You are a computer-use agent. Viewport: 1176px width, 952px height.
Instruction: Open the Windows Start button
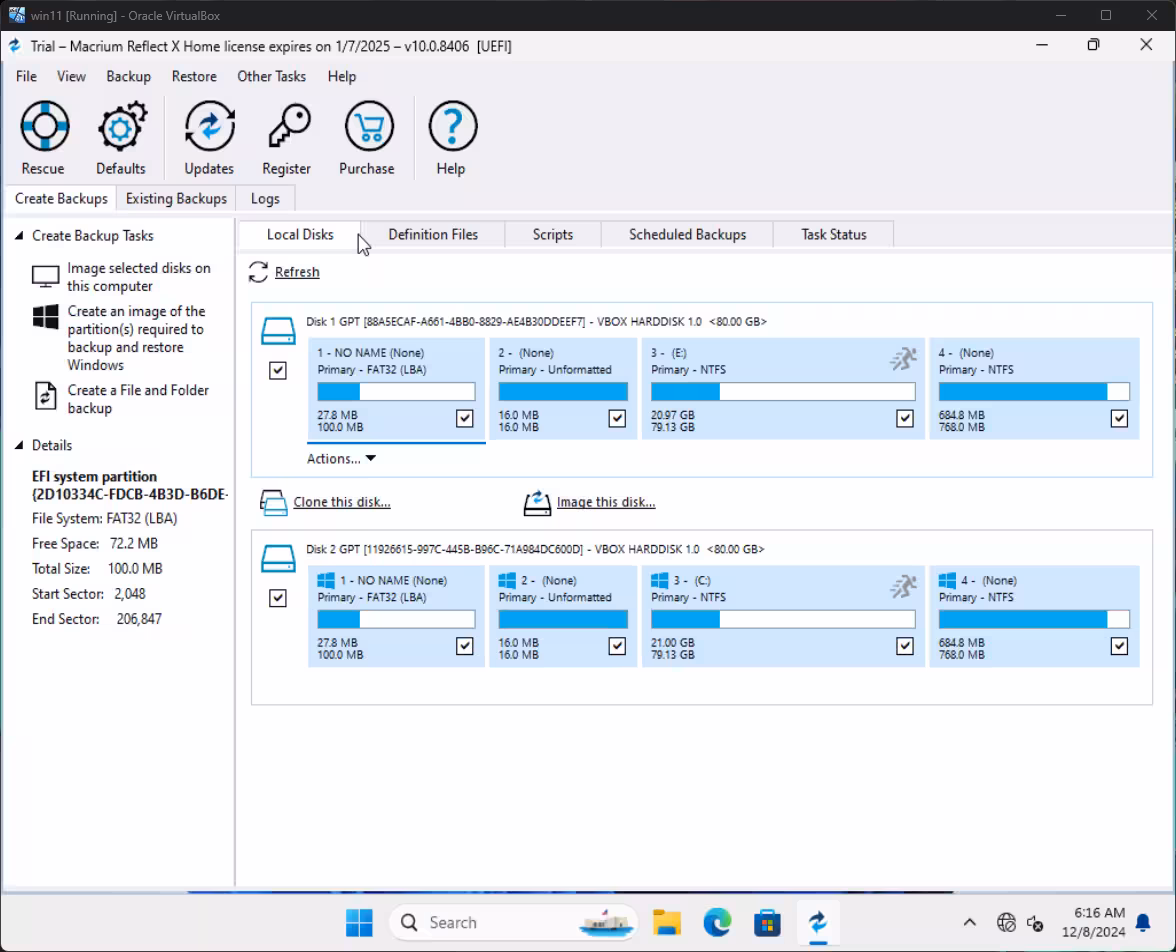pyautogui.click(x=359, y=923)
